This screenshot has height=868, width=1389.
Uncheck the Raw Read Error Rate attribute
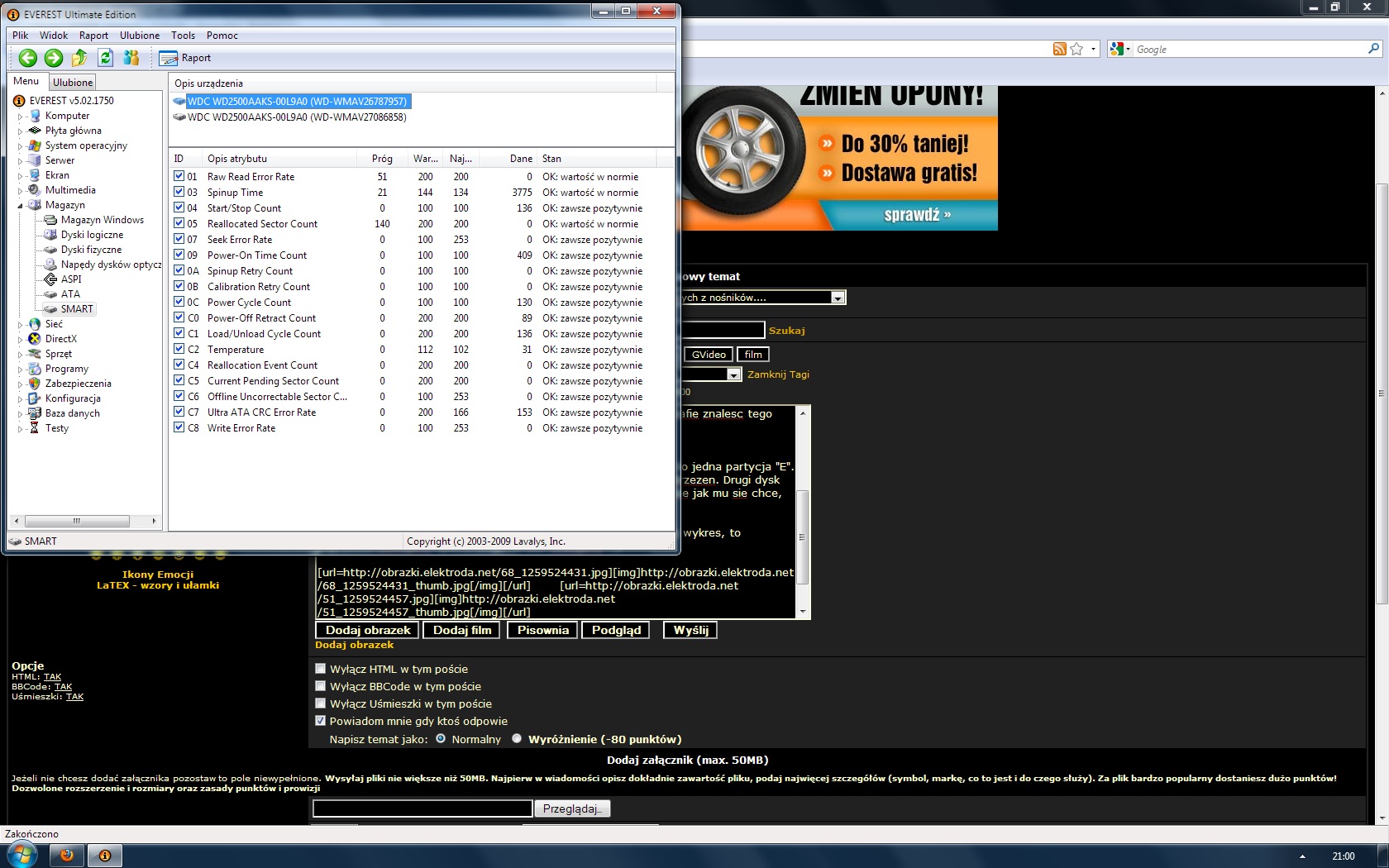179,176
